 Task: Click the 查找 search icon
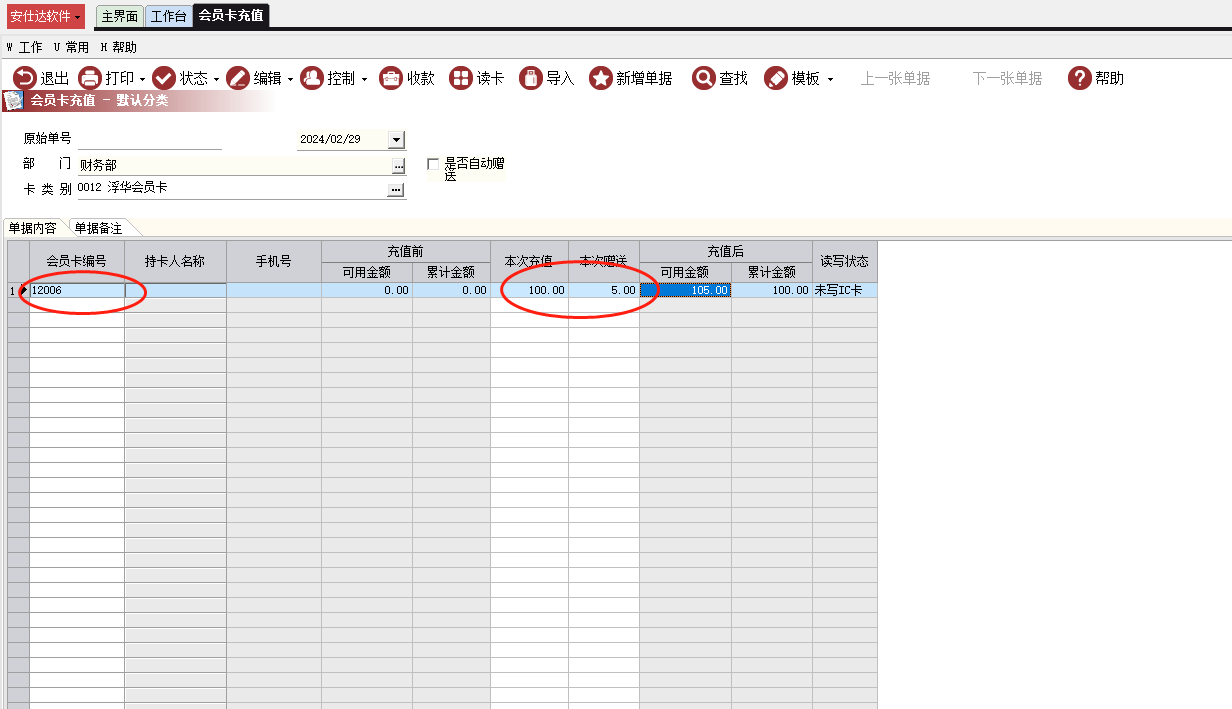[x=704, y=78]
